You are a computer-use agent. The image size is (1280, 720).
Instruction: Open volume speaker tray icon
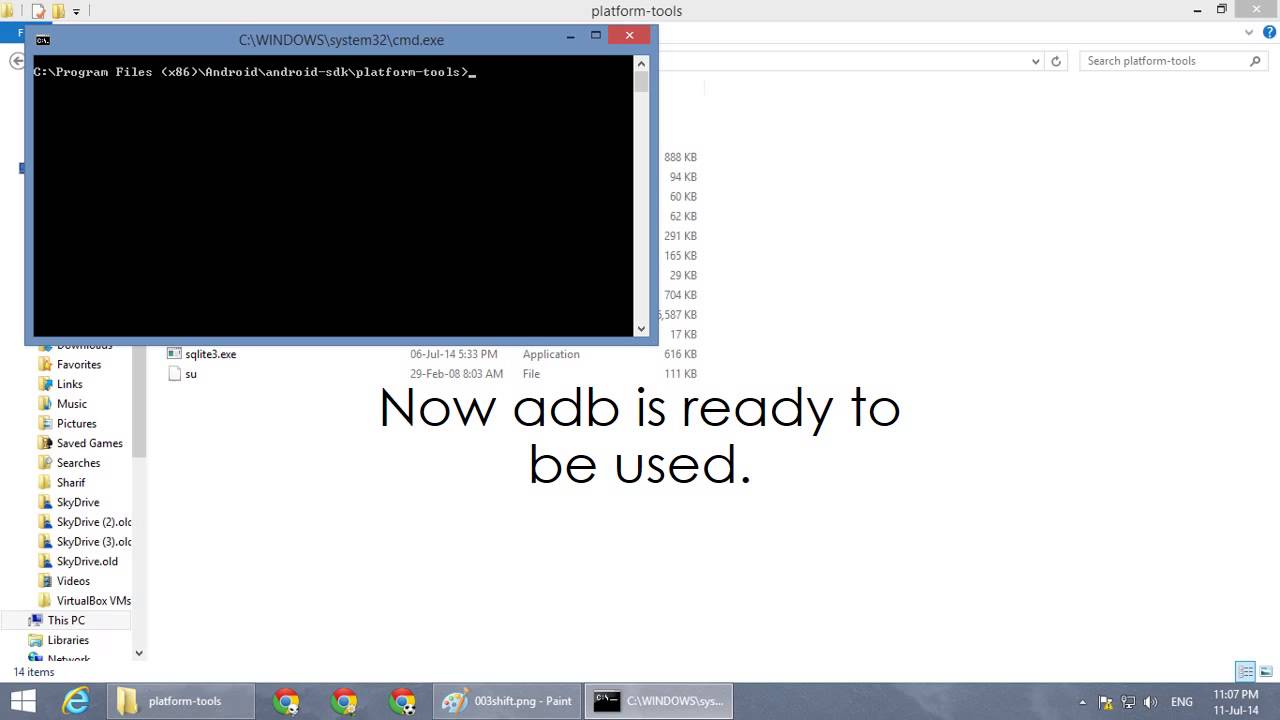click(x=1150, y=702)
